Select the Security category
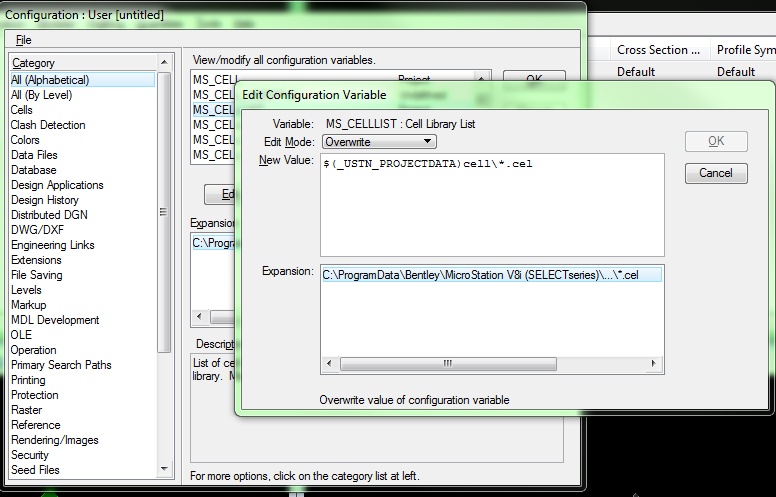The width and height of the screenshot is (776, 497). (x=30, y=455)
